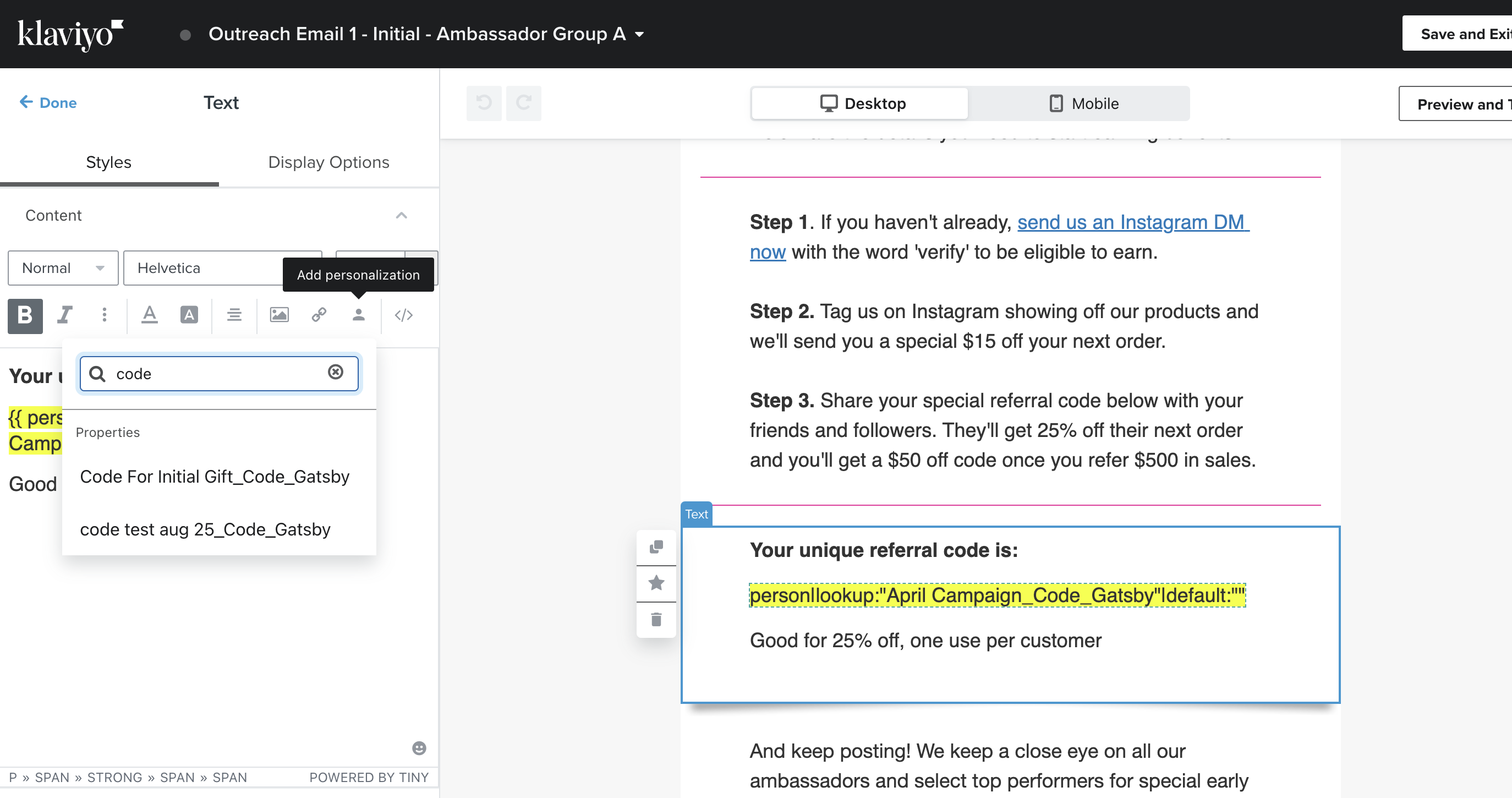The image size is (1512, 798).
Task: Click the Add personalization person icon
Action: click(x=359, y=315)
